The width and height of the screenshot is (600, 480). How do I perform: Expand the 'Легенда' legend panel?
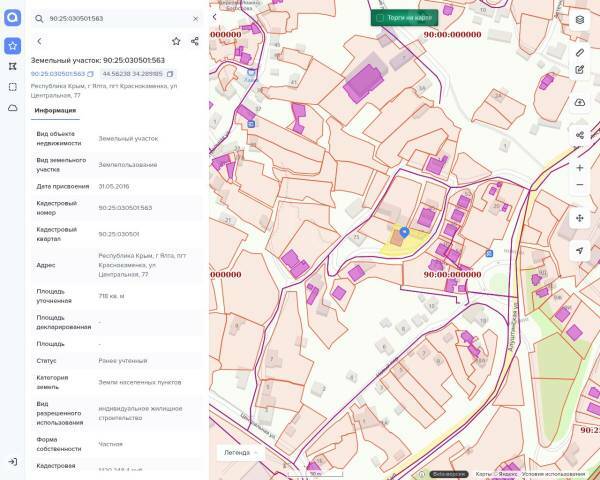(x=240, y=452)
